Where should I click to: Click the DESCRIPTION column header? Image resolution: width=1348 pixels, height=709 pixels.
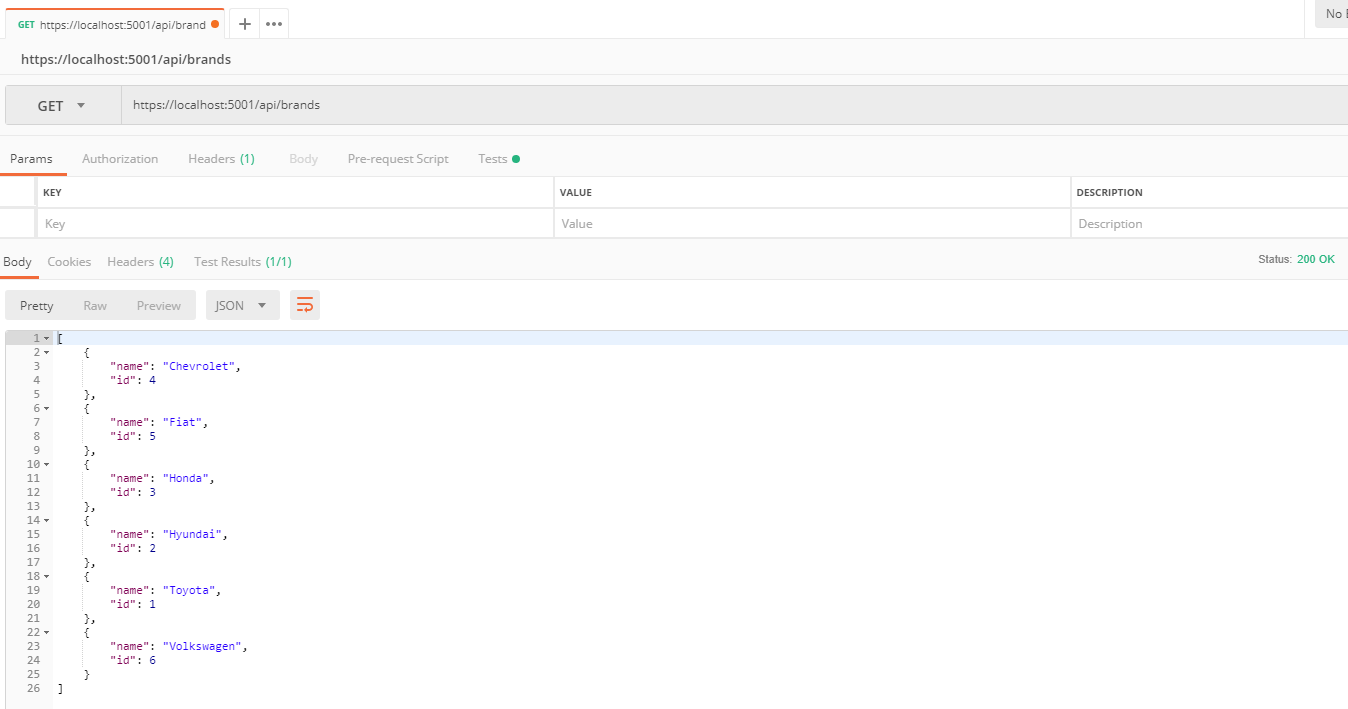[x=1109, y=192]
